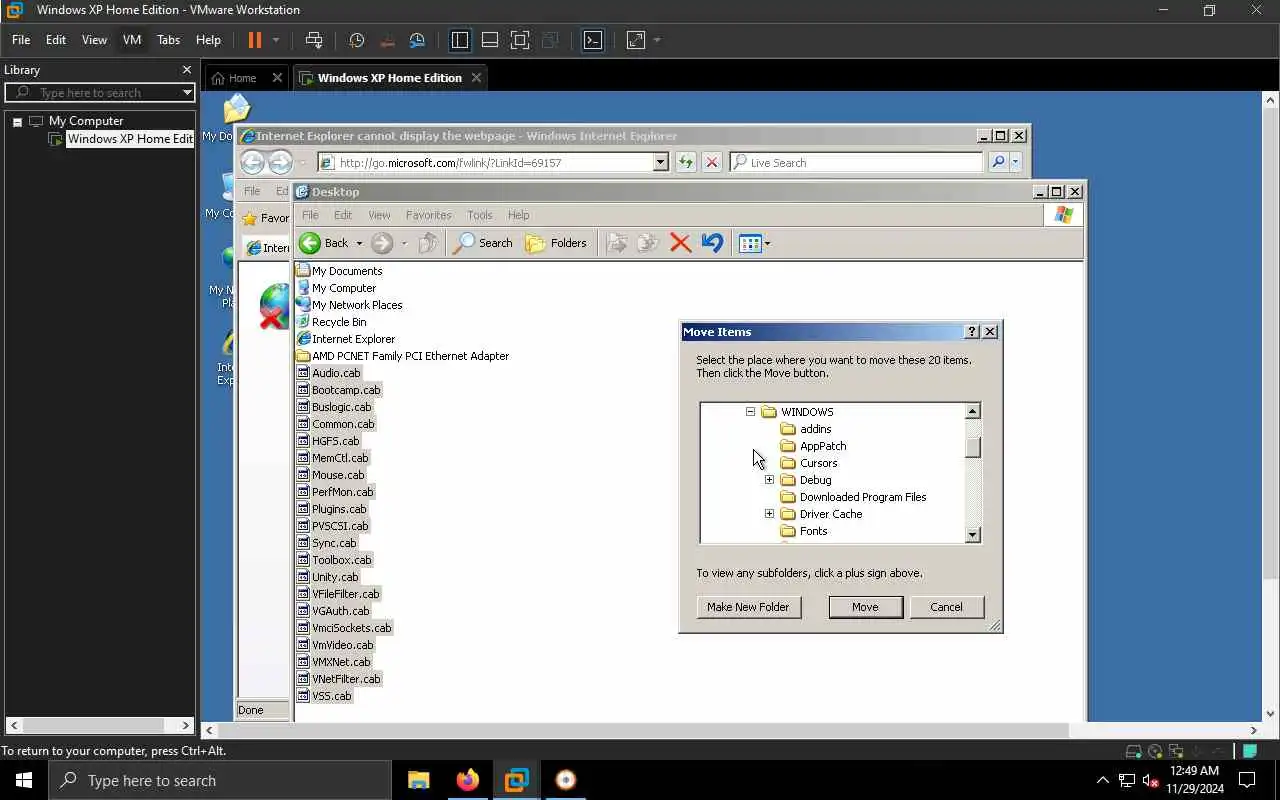Open the Back history dropdown arrow

pos(359,243)
